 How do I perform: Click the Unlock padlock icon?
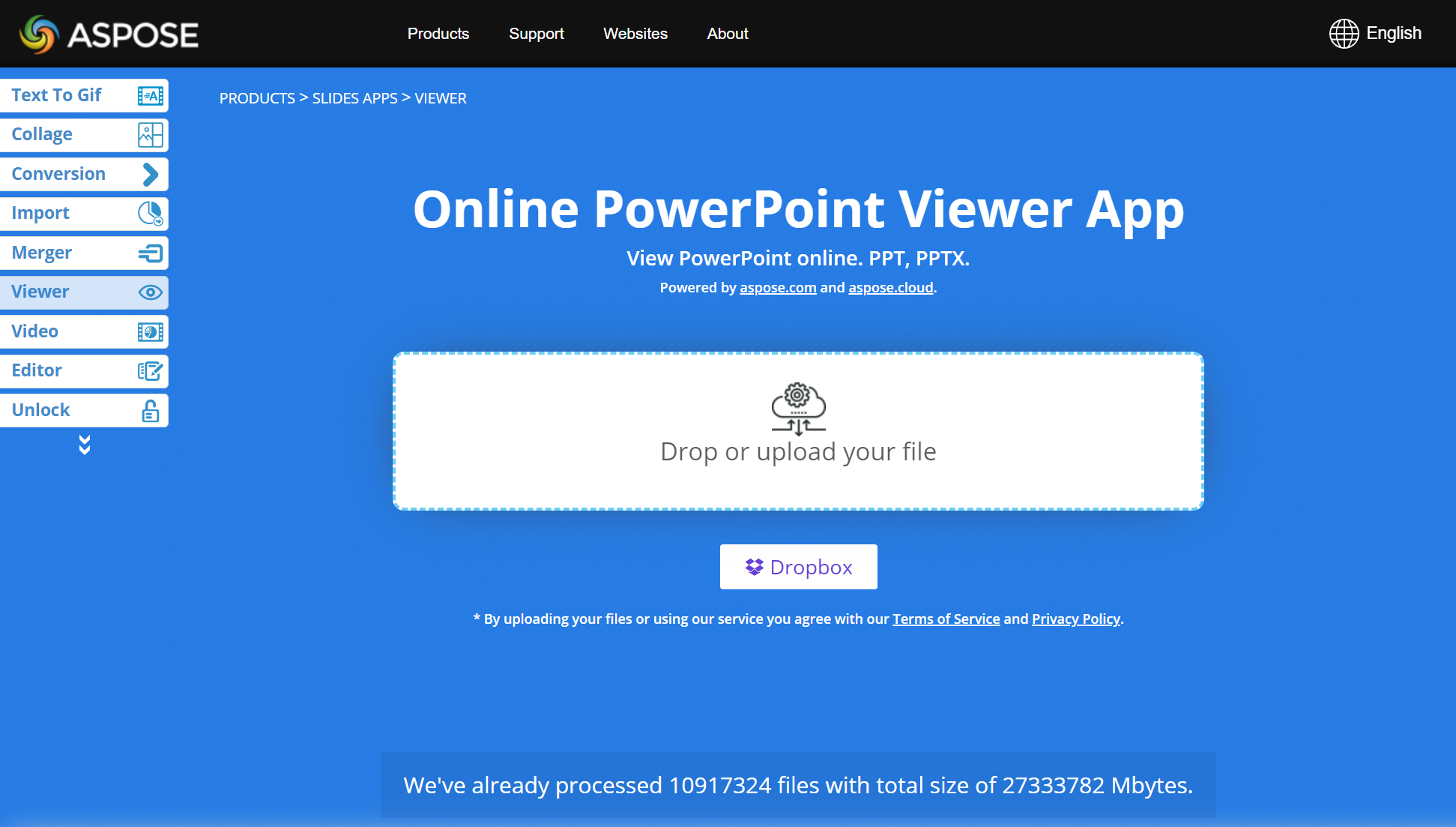151,411
